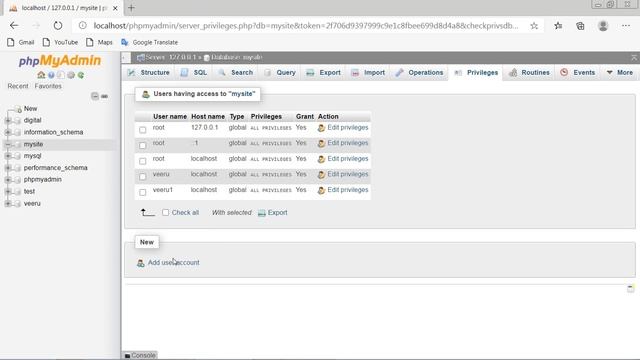Open the Import tab
This screenshot has width=640, height=360.
click(368, 73)
